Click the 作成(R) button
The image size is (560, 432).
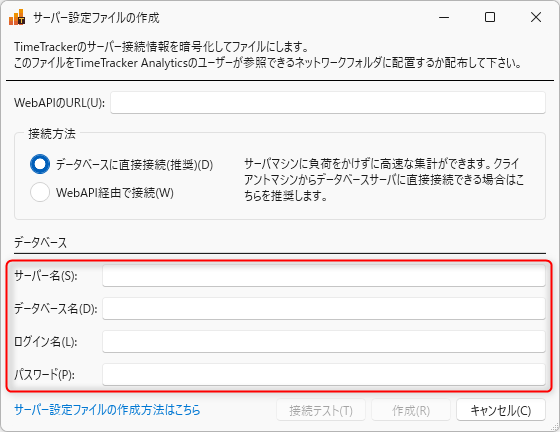pos(411,411)
